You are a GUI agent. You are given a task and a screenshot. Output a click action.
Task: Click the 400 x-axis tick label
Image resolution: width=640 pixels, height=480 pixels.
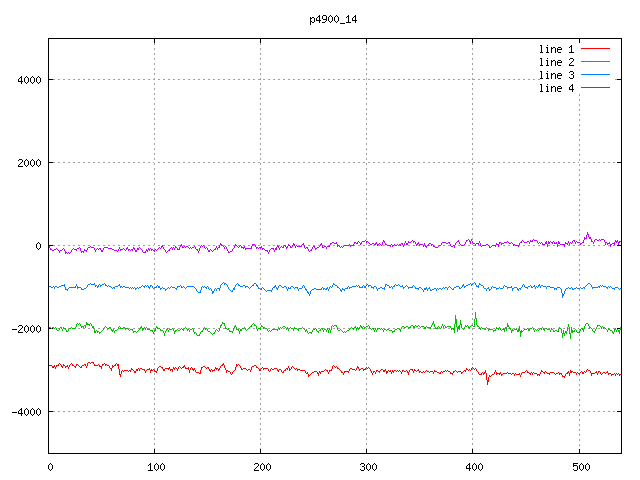pyautogui.click(x=473, y=466)
